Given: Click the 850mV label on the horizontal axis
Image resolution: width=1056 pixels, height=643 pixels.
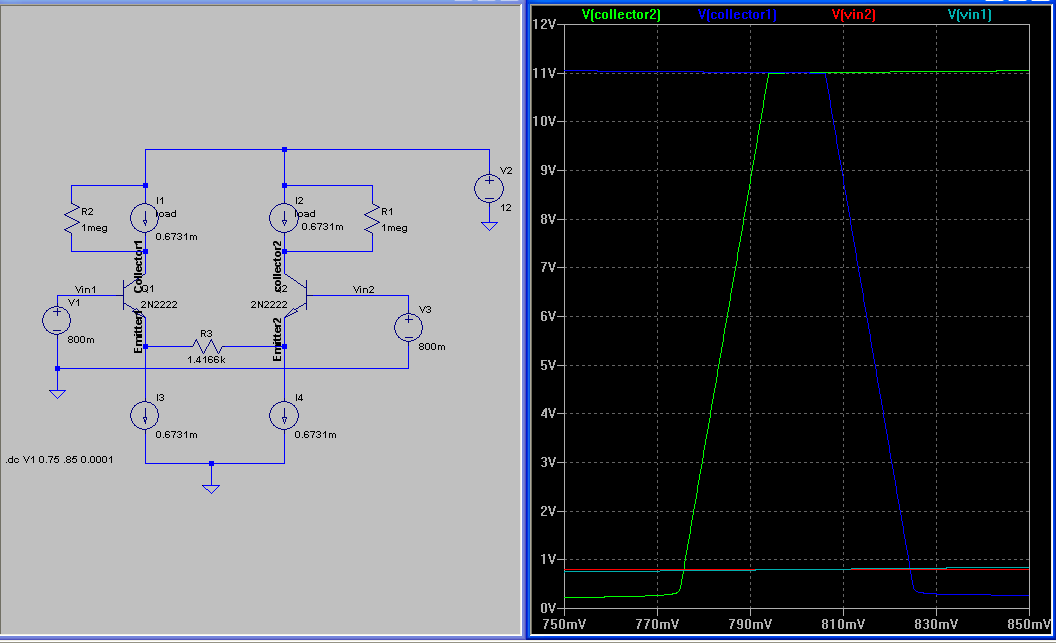Looking at the screenshot, I should [x=1028, y=624].
